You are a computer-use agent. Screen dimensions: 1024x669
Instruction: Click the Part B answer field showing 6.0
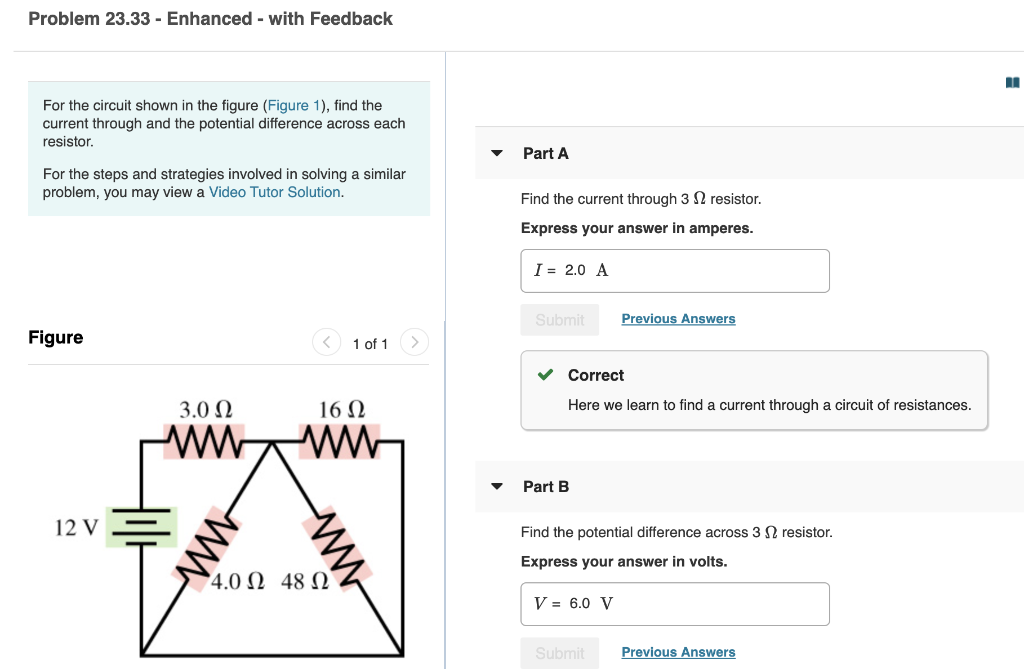point(675,603)
